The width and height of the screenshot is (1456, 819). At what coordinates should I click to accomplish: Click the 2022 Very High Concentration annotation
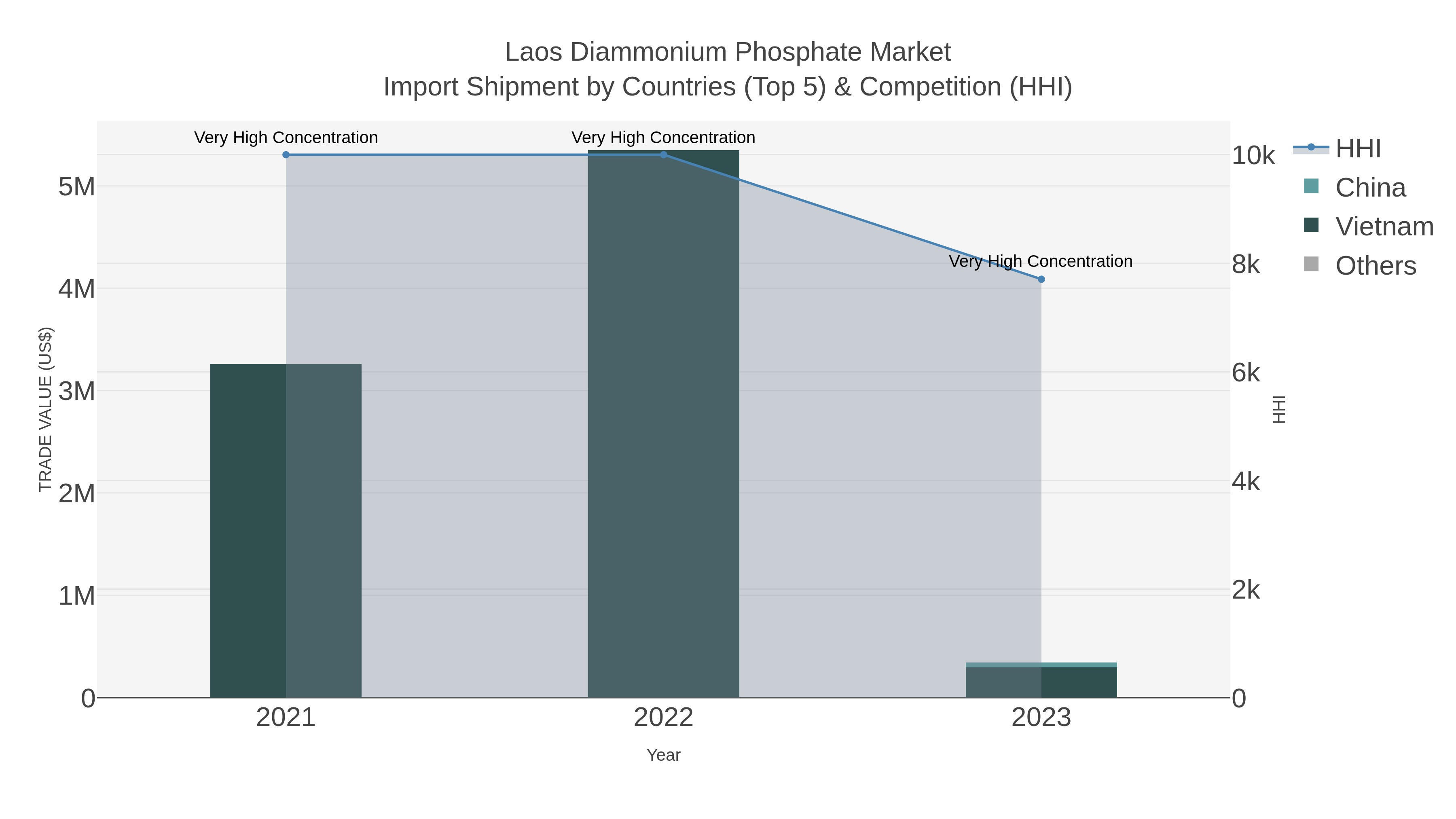coord(664,138)
